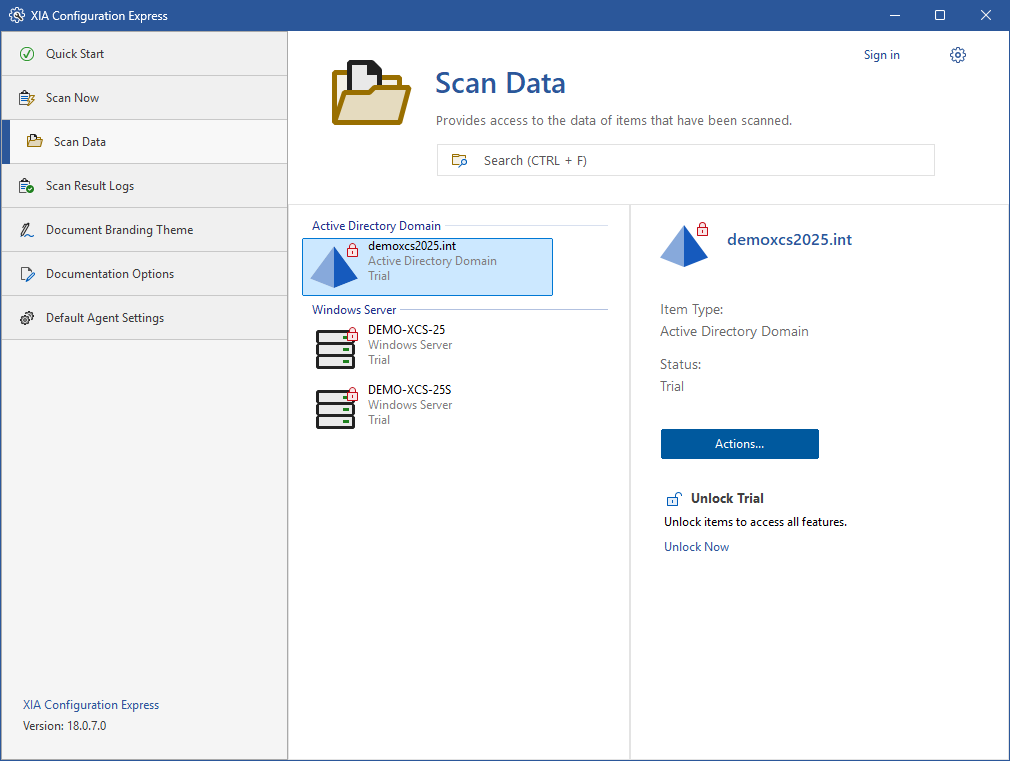Click the Quick Start checkmark icon
This screenshot has width=1010, height=761.
[x=27, y=54]
